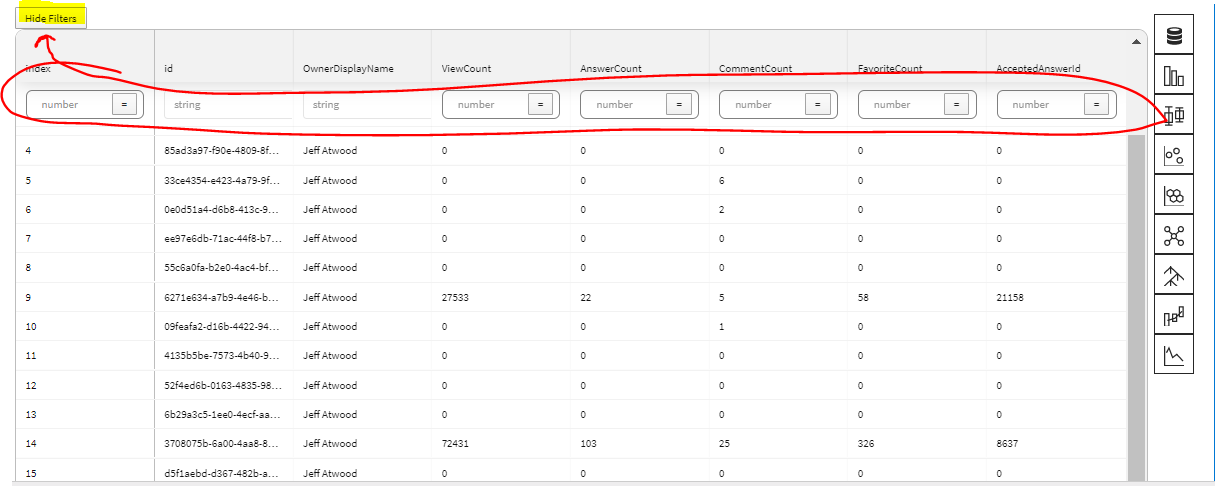Select the bar chart visualization icon
Image resolution: width=1215 pixels, height=486 pixels.
click(x=1174, y=75)
